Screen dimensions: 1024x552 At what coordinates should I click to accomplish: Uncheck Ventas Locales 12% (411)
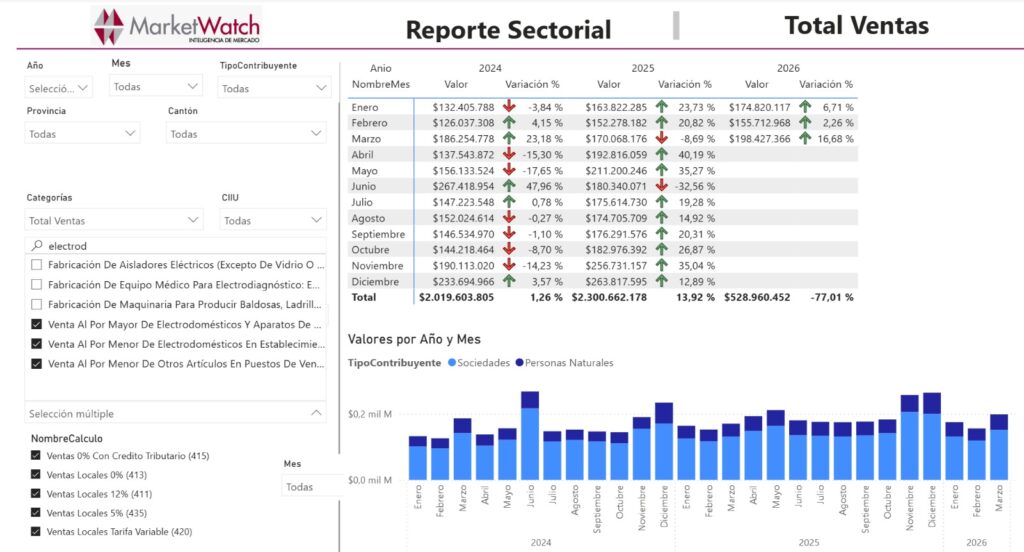35,493
